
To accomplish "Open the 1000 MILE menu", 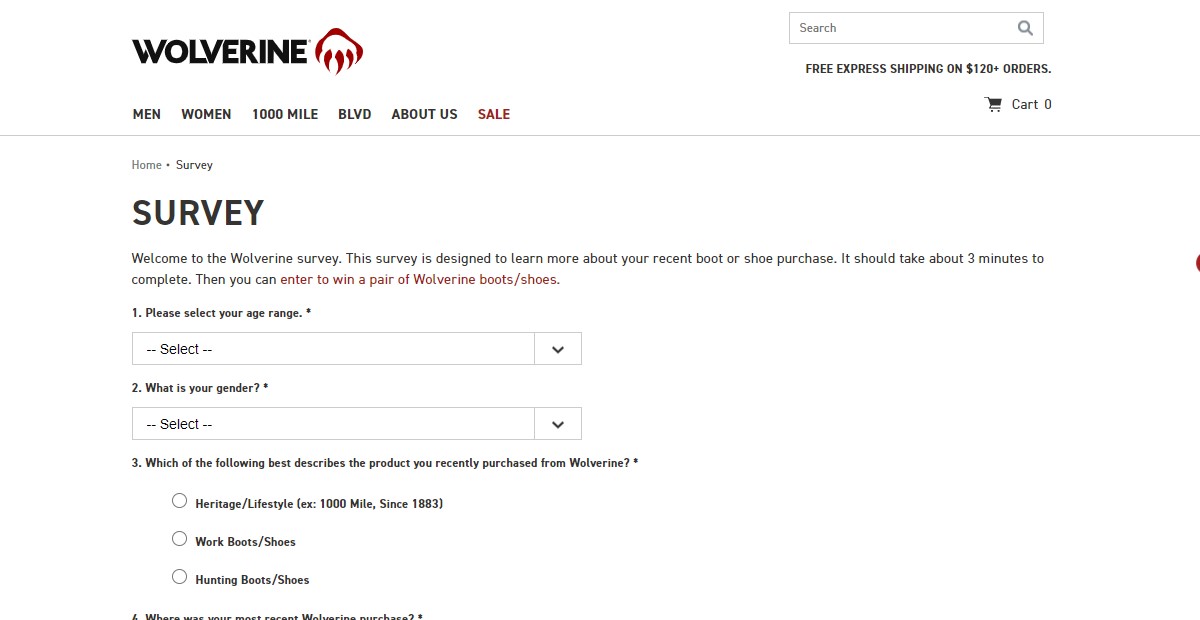I will (x=285, y=114).
